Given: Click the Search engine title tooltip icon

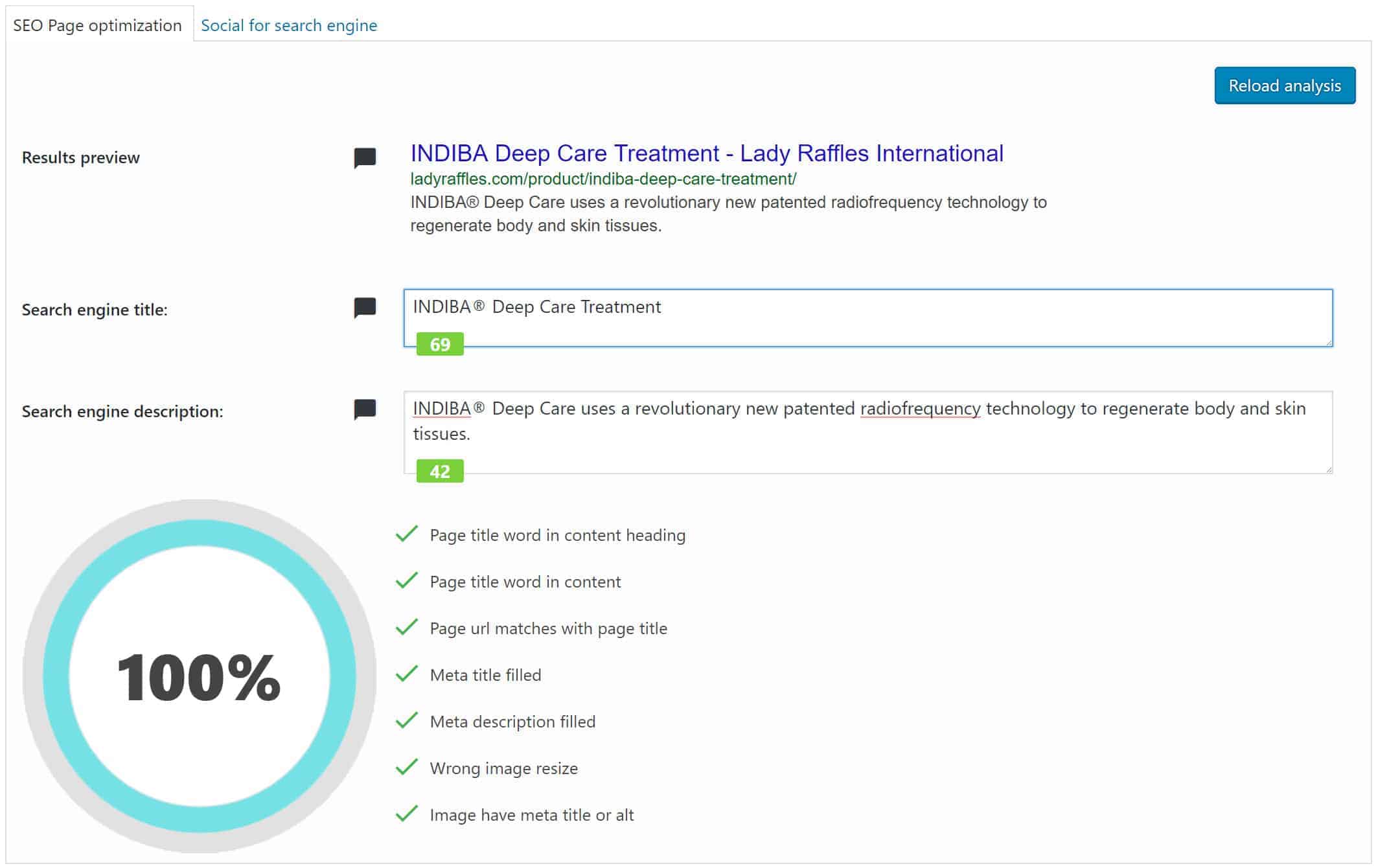Looking at the screenshot, I should 365,308.
